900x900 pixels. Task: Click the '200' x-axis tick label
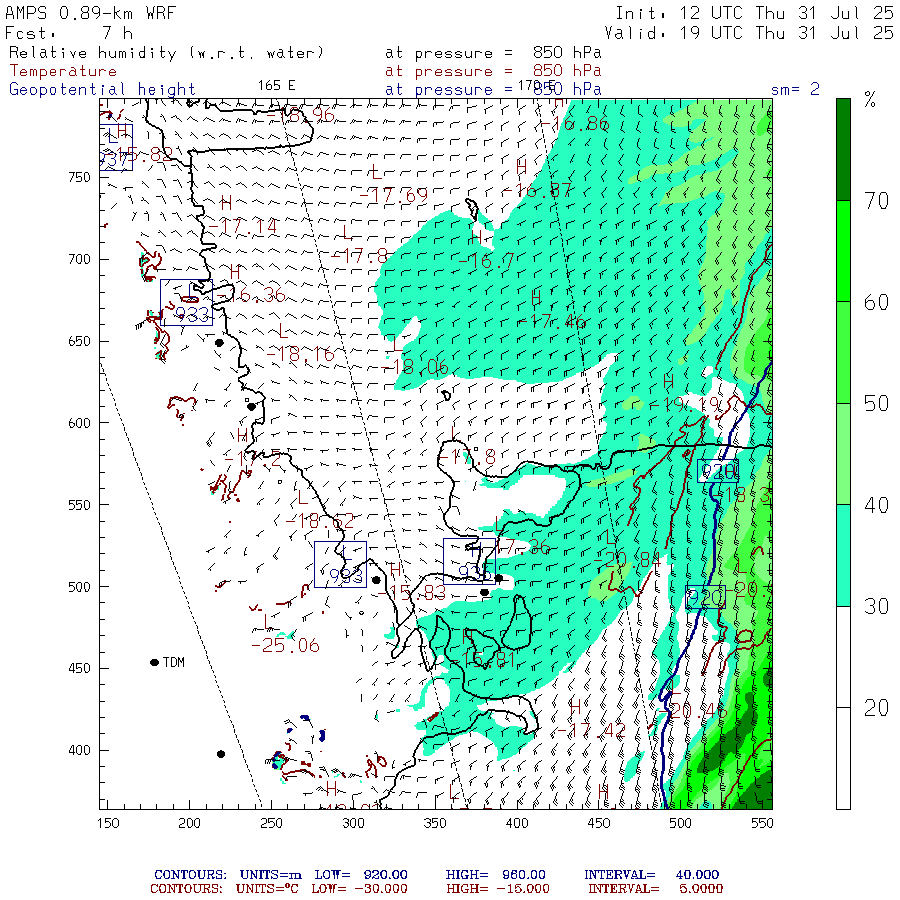tap(189, 823)
